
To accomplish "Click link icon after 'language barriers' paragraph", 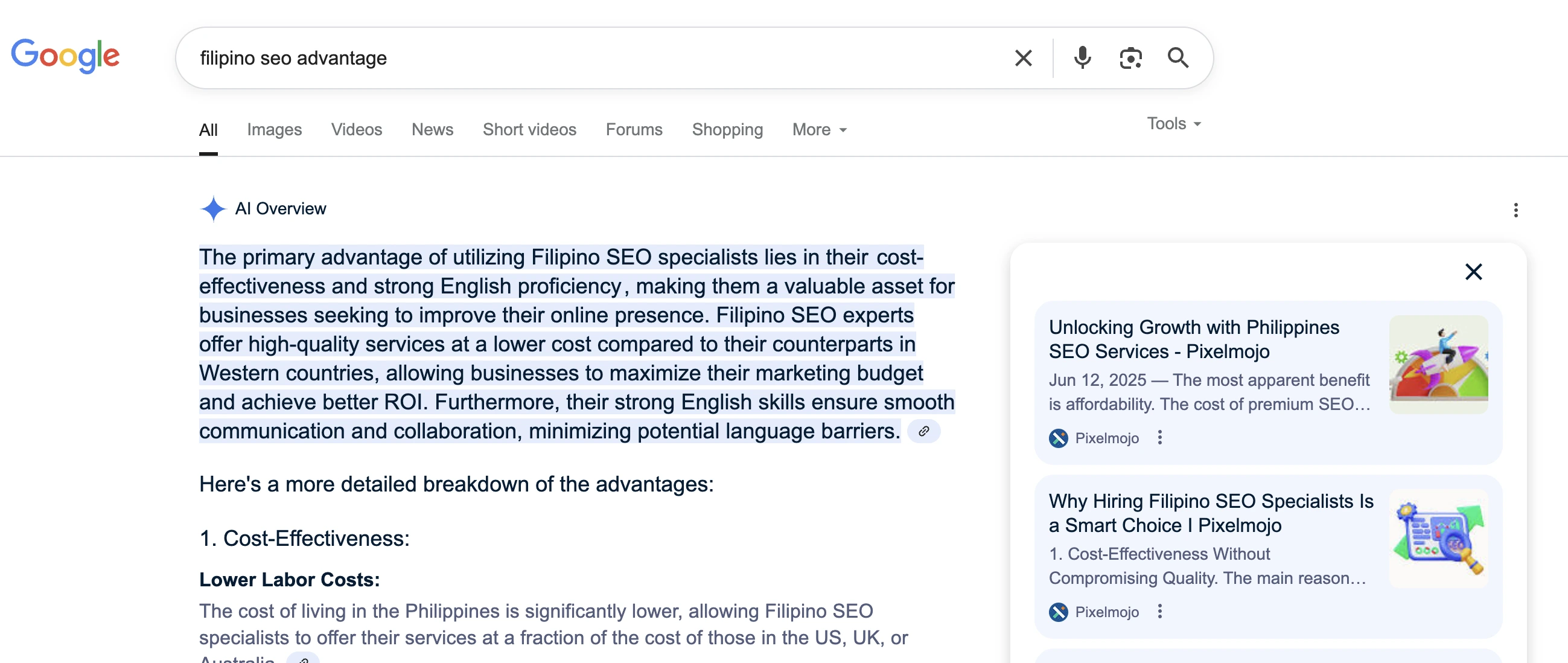I will 923,431.
